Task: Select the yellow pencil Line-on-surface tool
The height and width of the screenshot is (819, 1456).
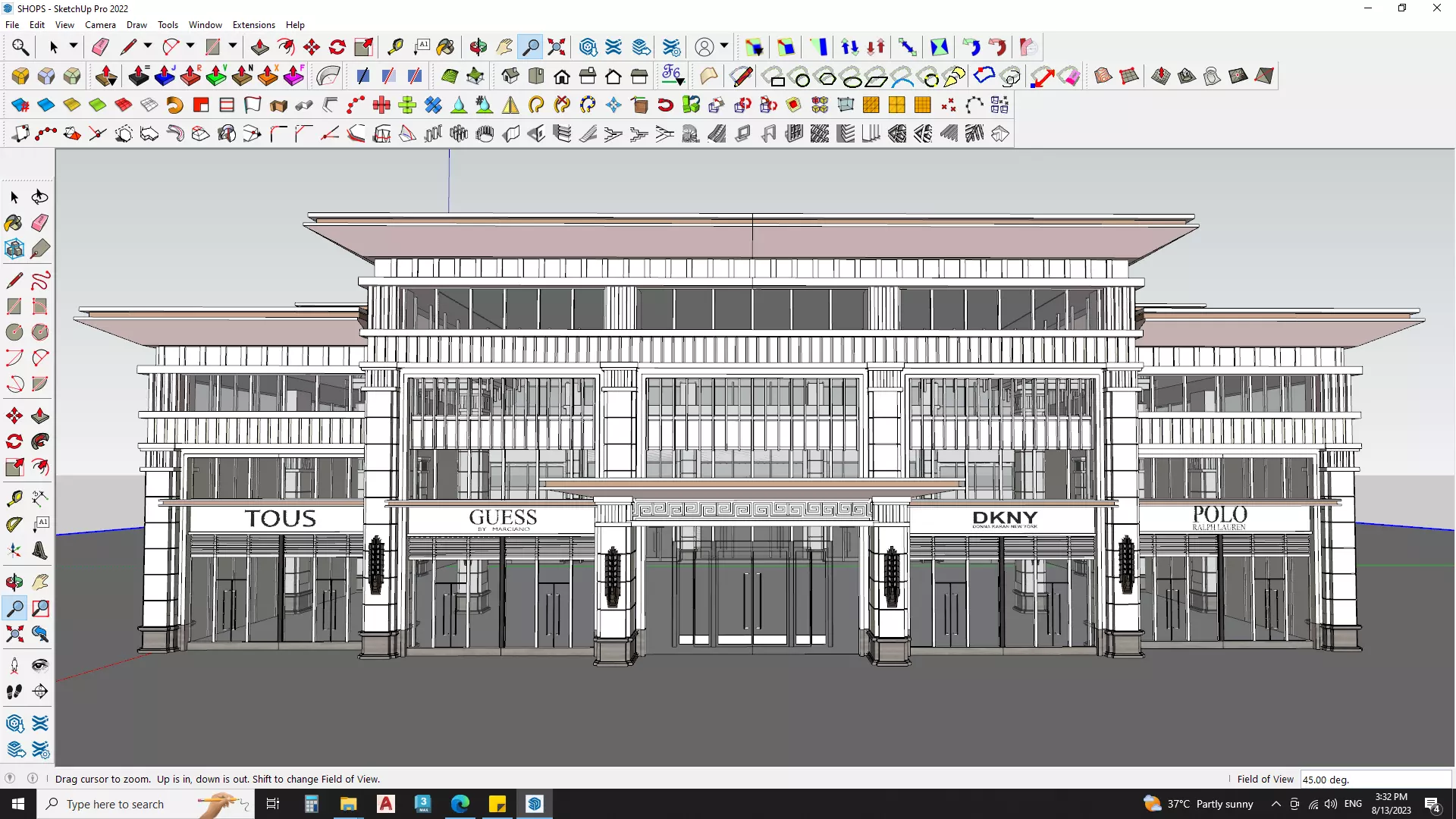Action: [x=741, y=76]
